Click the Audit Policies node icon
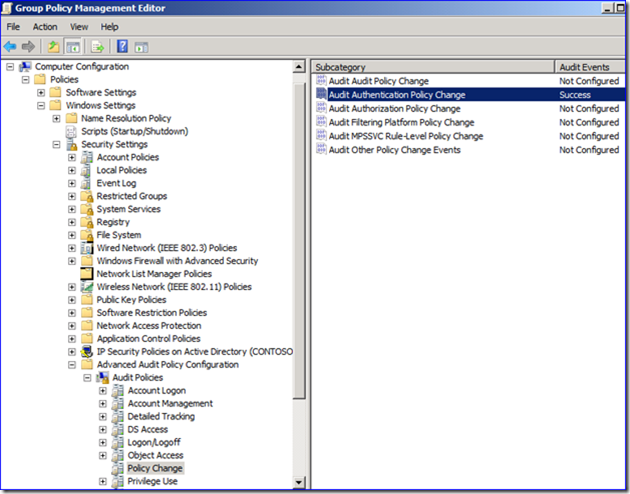Viewport: 630px width, 494px height. (x=102, y=378)
